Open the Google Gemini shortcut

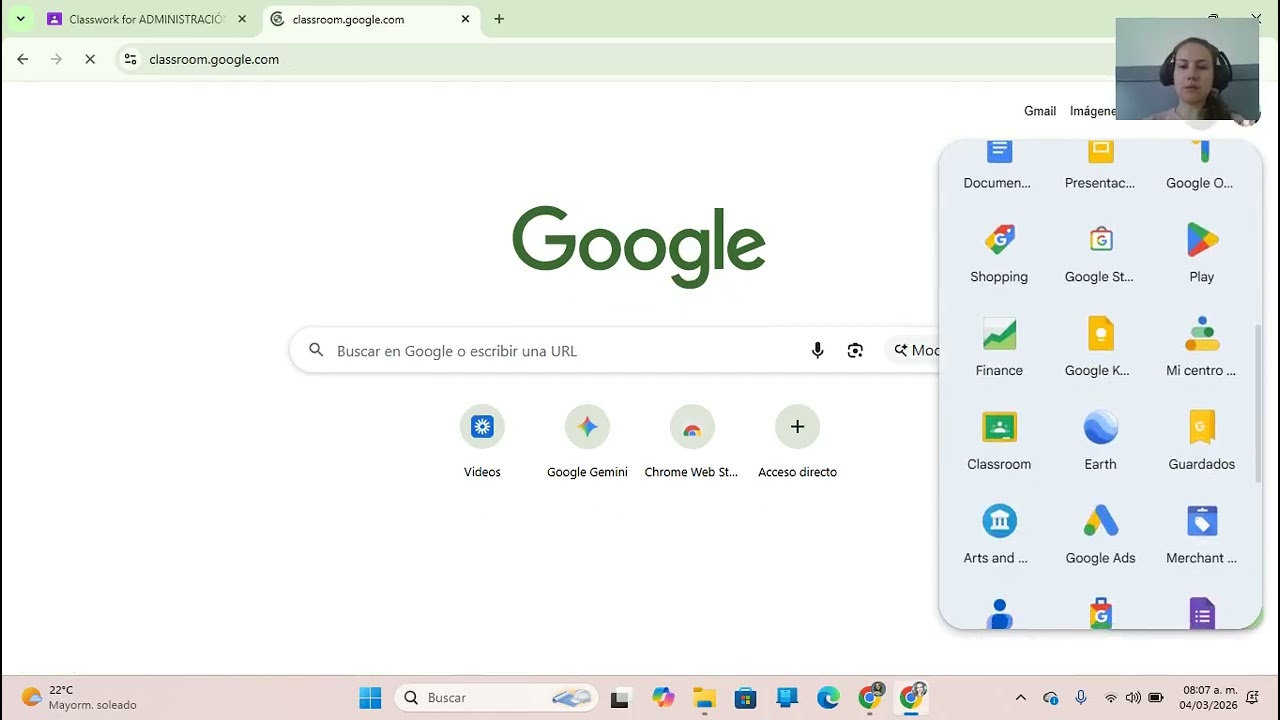[587, 442]
